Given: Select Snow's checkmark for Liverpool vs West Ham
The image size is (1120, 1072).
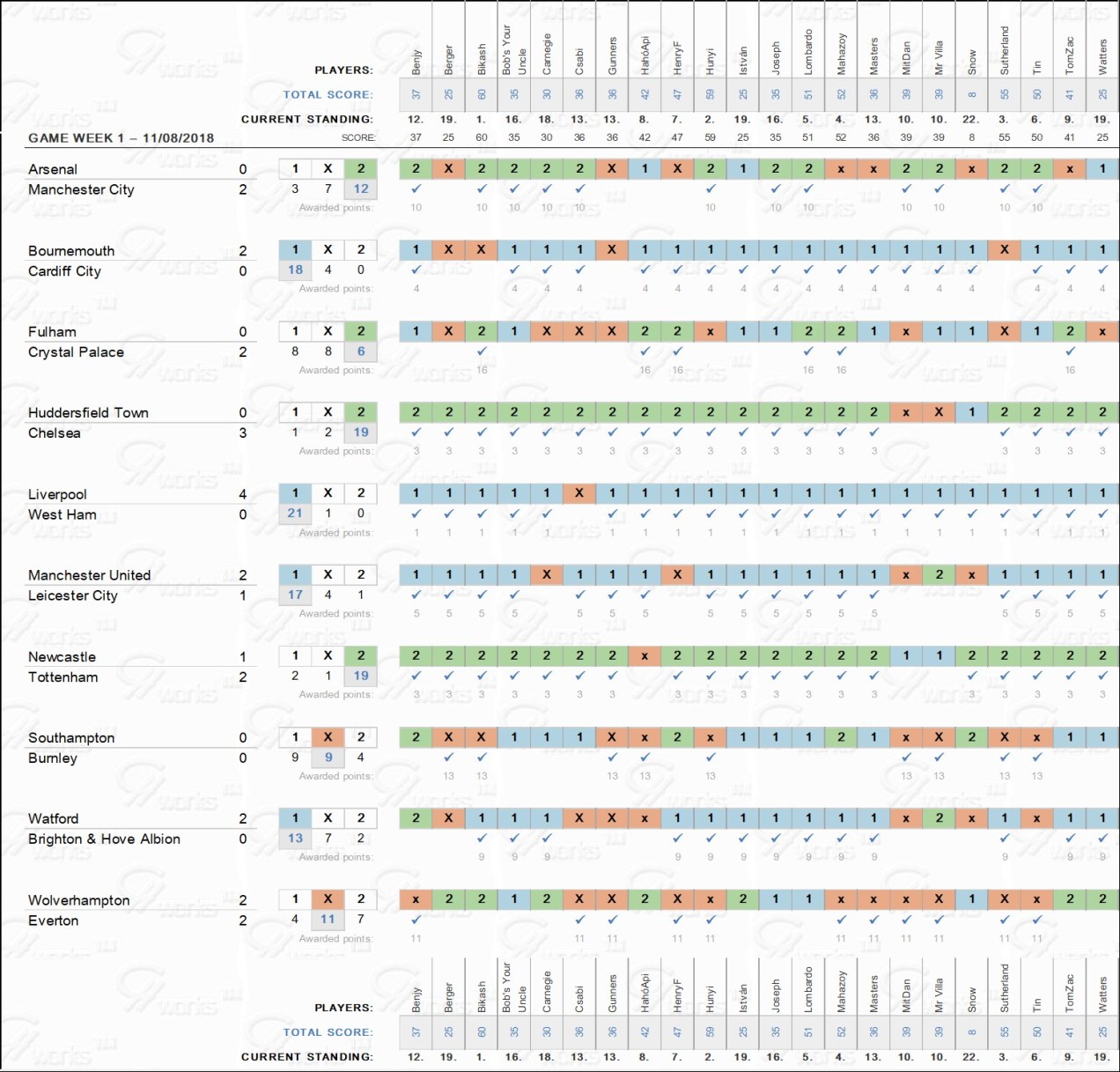Looking at the screenshot, I should coord(972,514).
